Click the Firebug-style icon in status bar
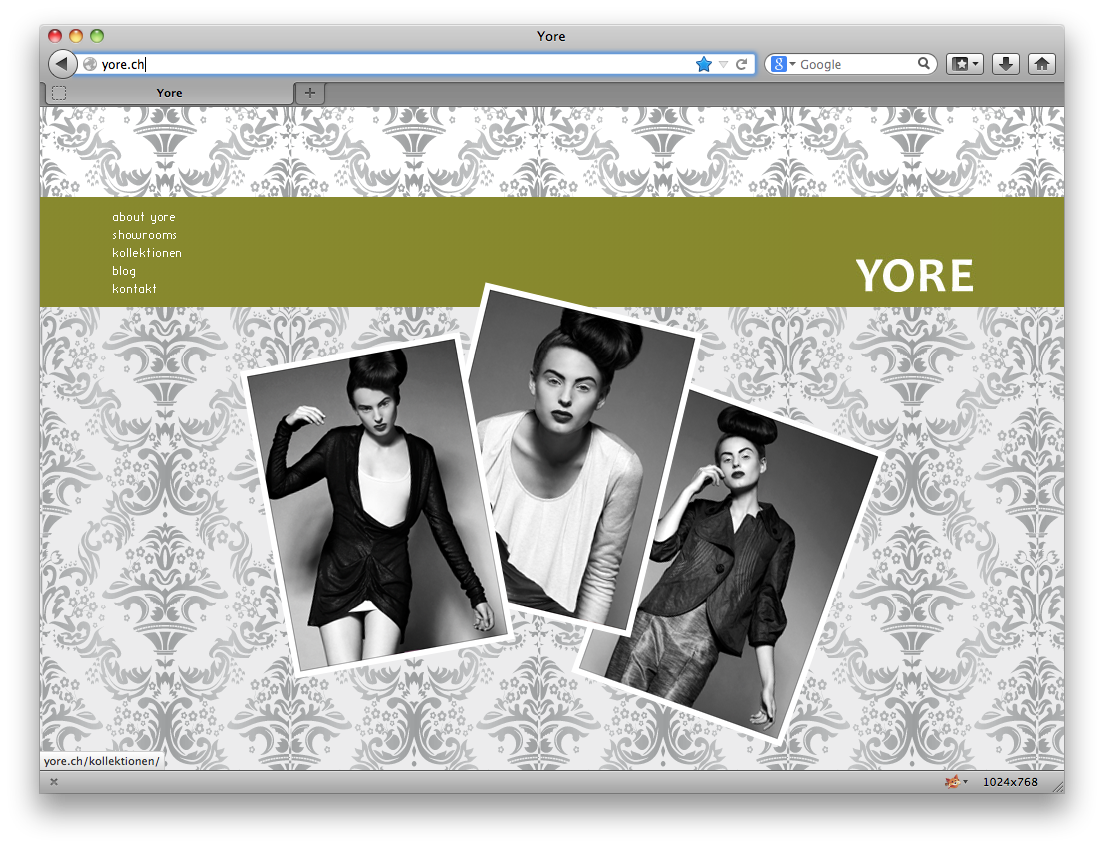This screenshot has height=848, width=1104. tap(952, 781)
